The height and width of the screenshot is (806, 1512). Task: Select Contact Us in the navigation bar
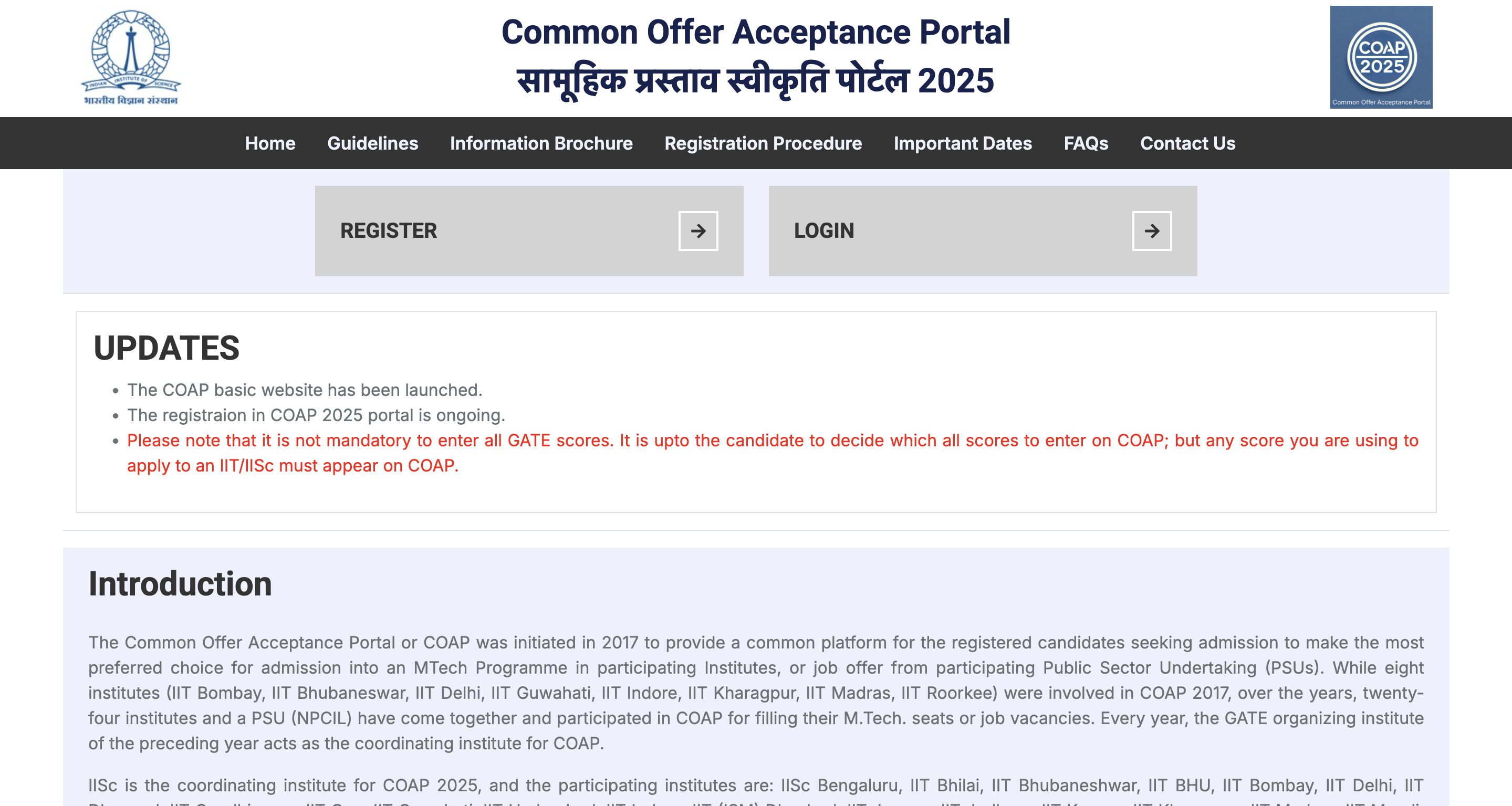pyautogui.click(x=1187, y=143)
